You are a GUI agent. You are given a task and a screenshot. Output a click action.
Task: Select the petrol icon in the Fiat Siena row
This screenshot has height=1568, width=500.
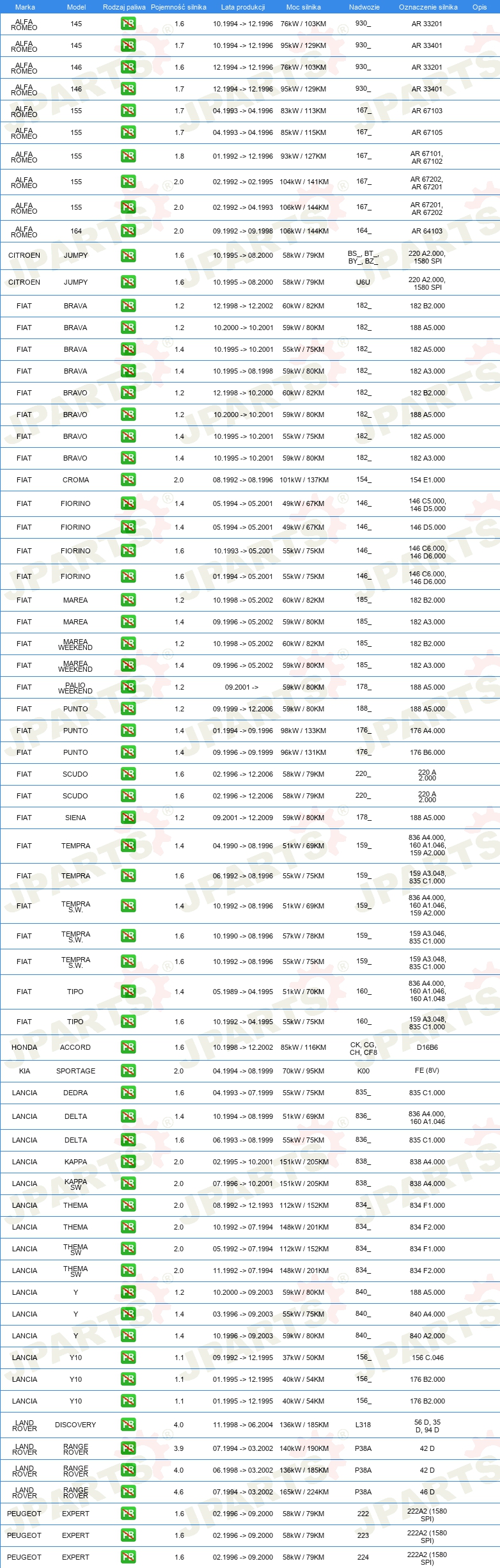tap(128, 818)
